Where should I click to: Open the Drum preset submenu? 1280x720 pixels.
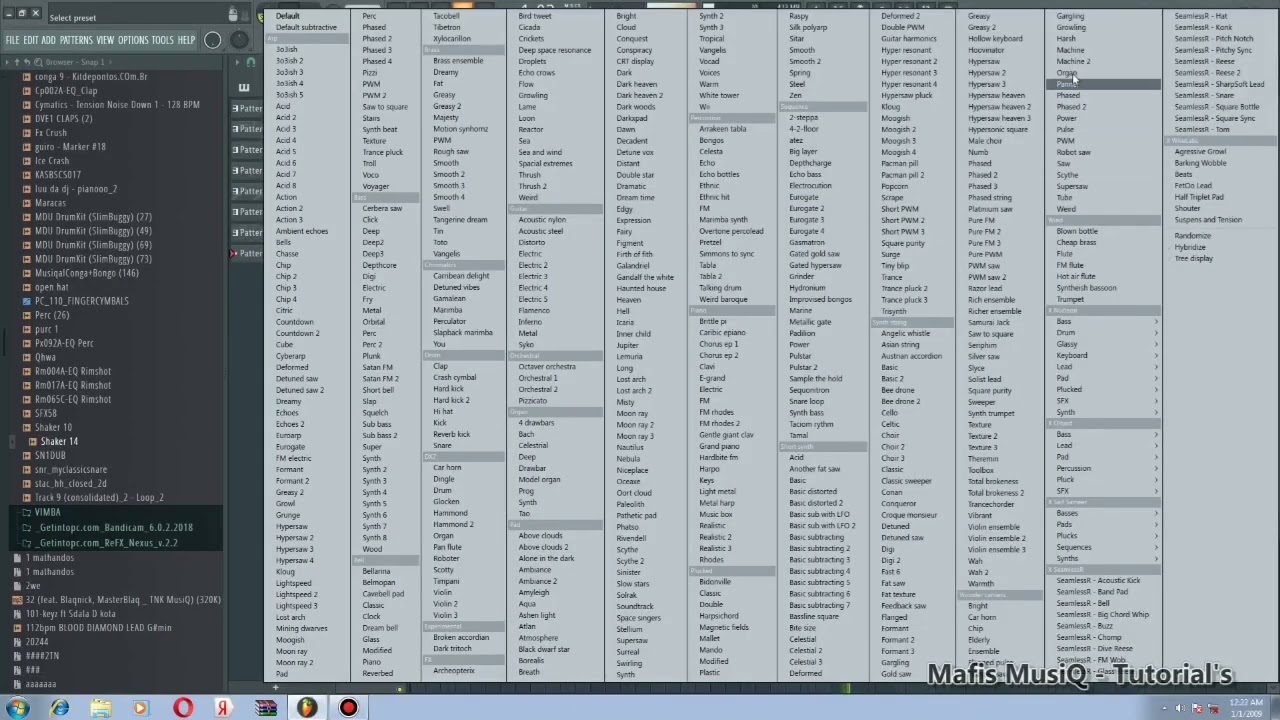(1105, 333)
